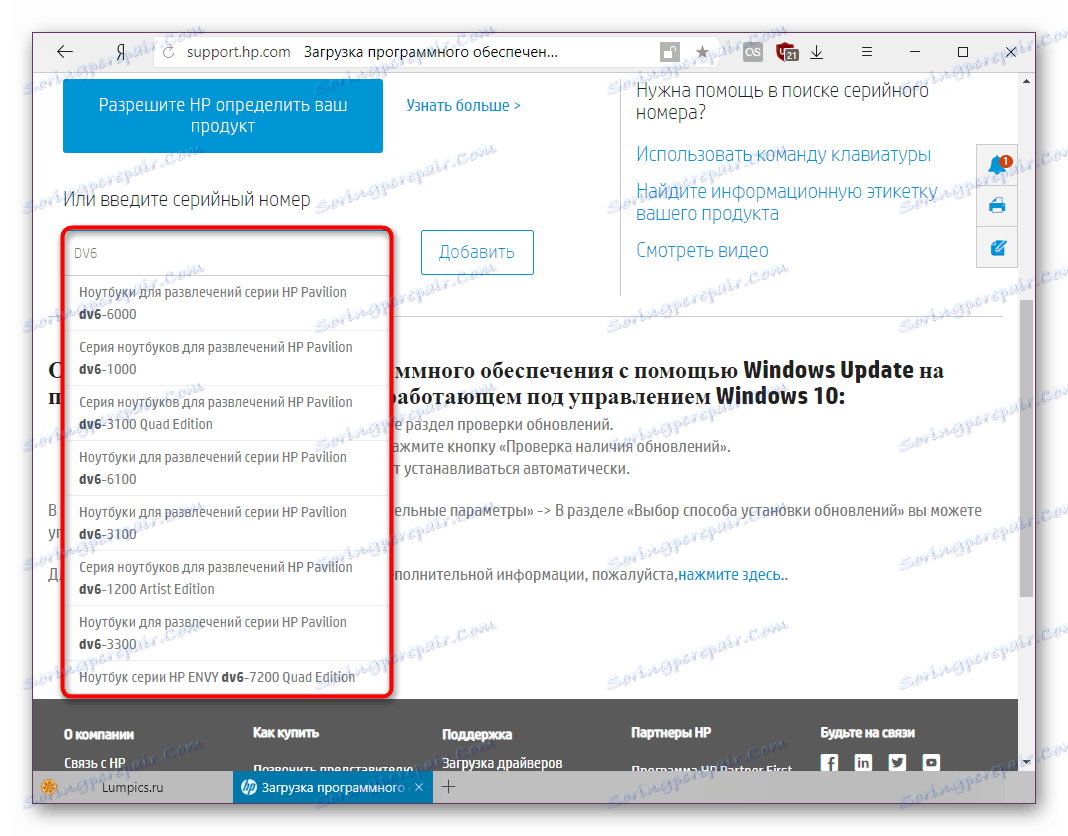Viewport: 1068px width, 836px height.
Task: Print the page using sidebar printer icon
Action: tap(996, 205)
